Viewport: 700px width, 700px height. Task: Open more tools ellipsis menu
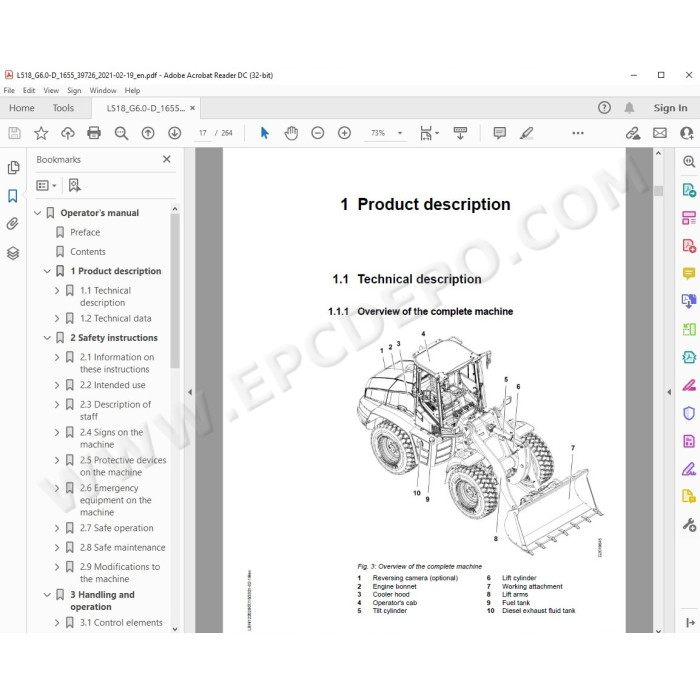[x=578, y=133]
